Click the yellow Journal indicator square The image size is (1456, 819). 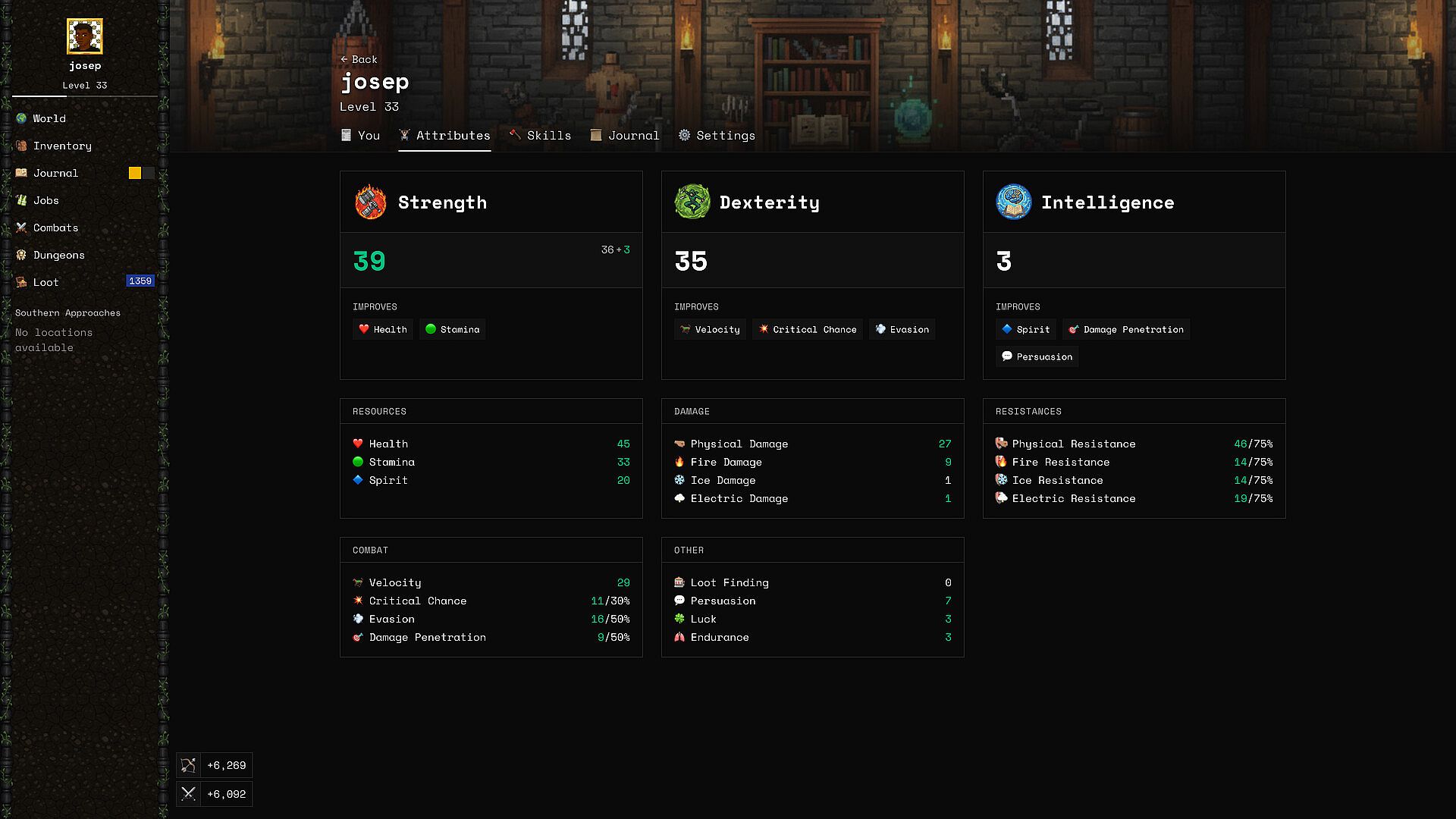(135, 173)
